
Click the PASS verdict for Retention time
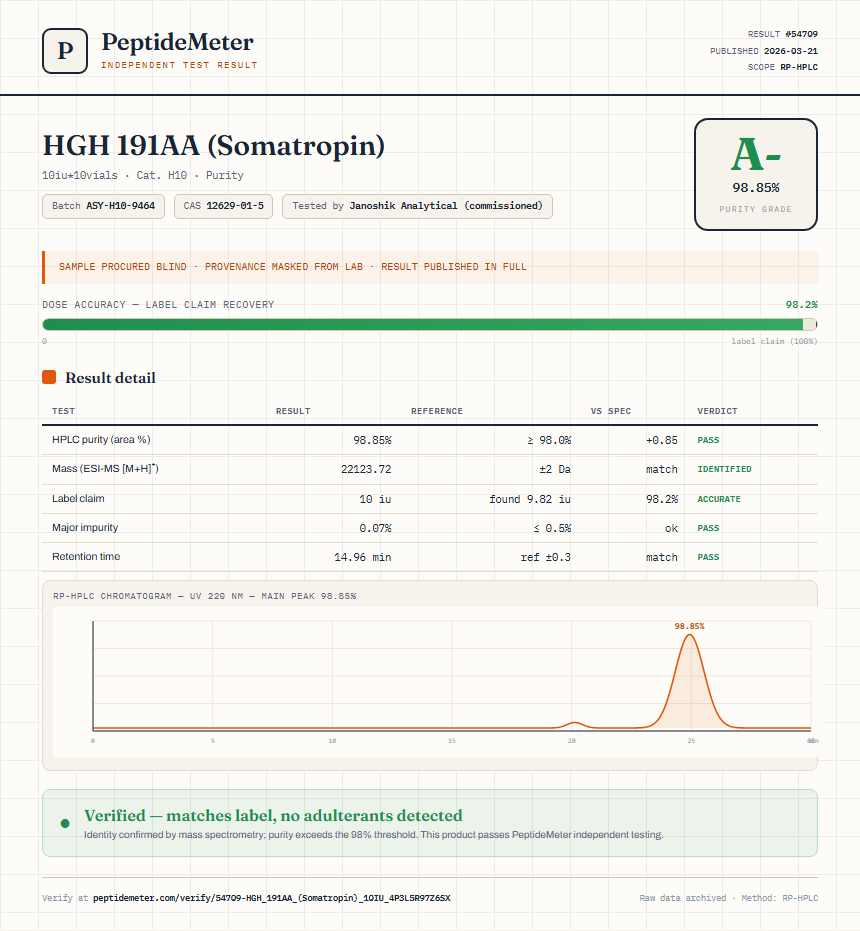click(x=708, y=557)
